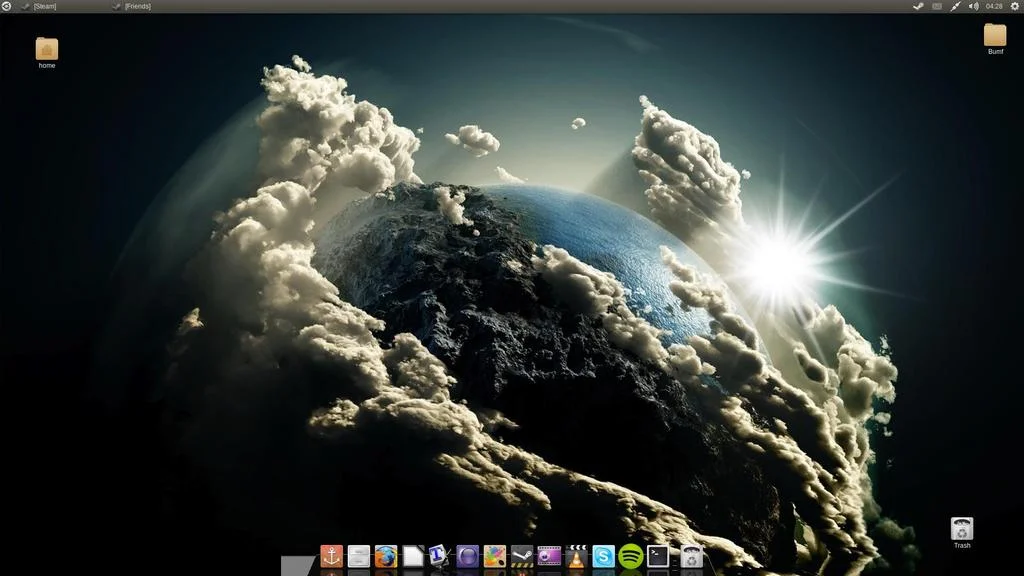Screen dimensions: 1024x576
Task: Click the purple orb icon in the dock
Action: click(468, 556)
